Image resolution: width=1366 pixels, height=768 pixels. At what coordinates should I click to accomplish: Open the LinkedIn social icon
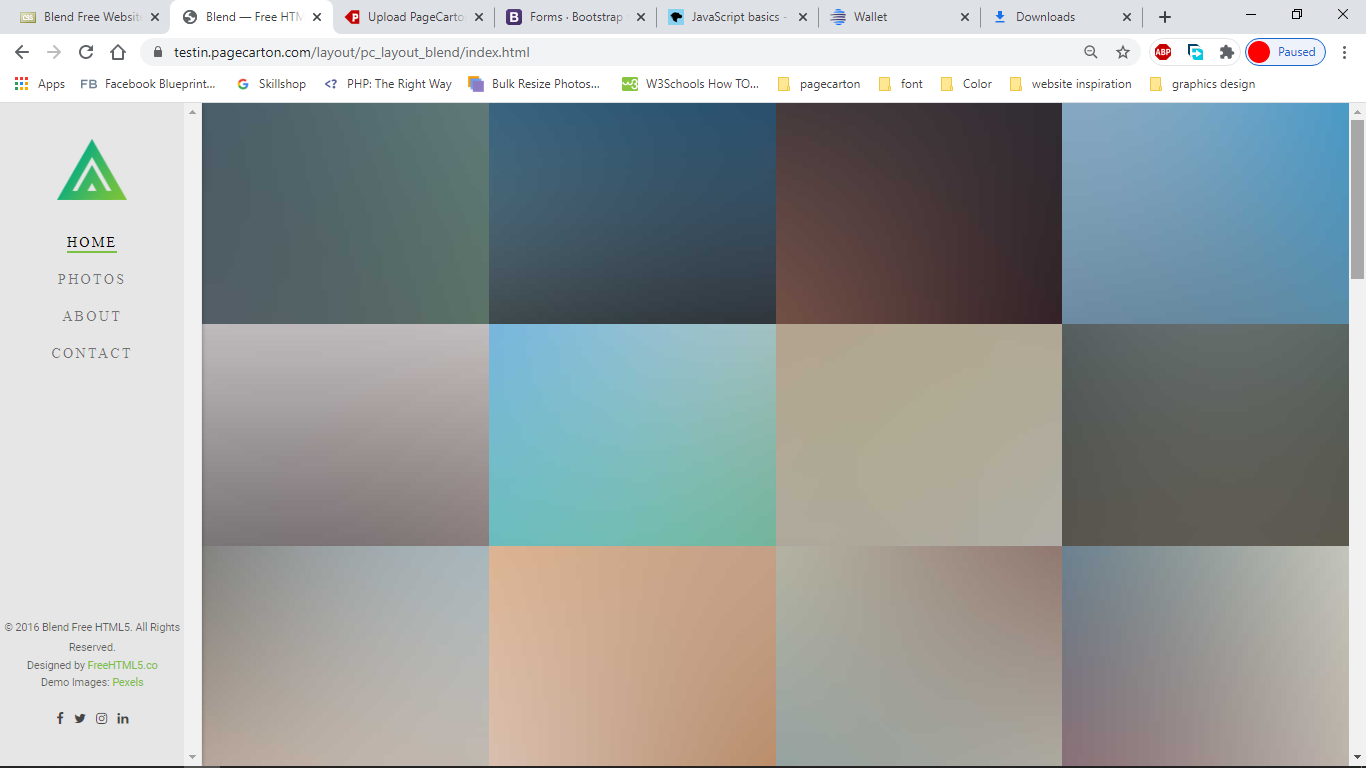[123, 718]
